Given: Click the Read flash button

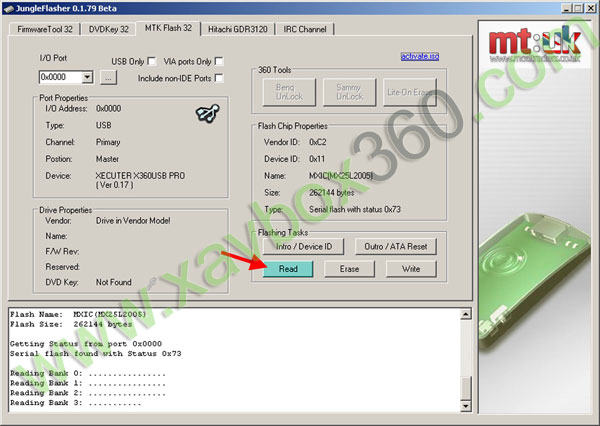Looking at the screenshot, I should tap(288, 269).
